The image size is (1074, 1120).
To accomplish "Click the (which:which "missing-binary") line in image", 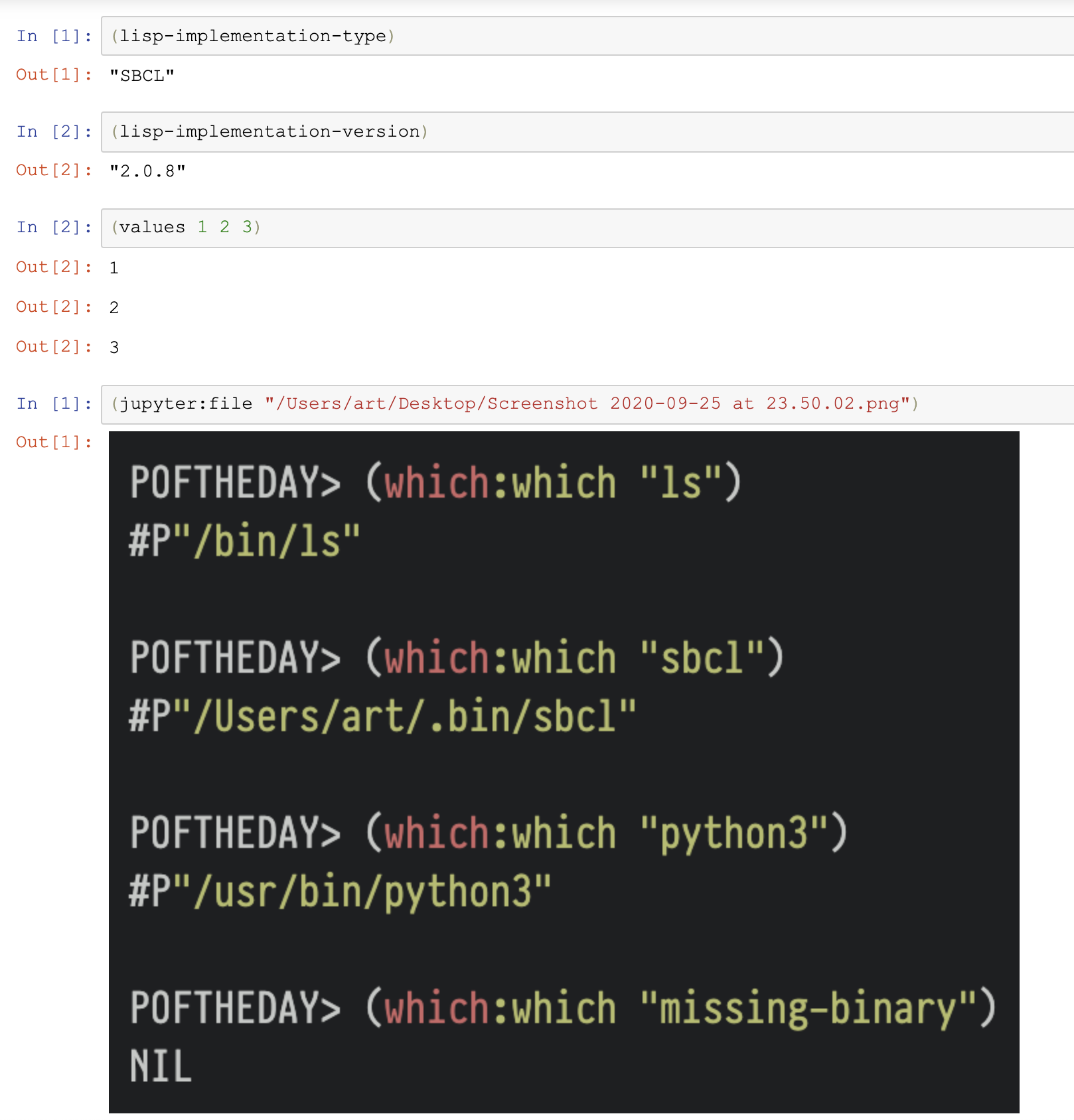I will pos(563,1009).
